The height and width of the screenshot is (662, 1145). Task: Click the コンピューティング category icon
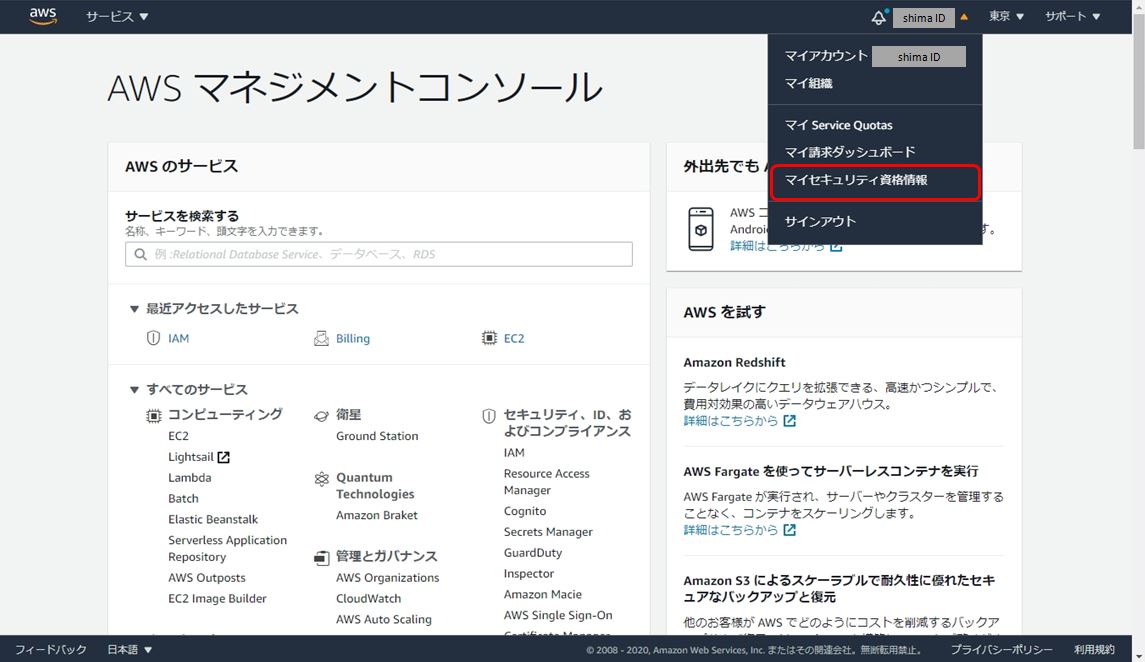[x=153, y=415]
